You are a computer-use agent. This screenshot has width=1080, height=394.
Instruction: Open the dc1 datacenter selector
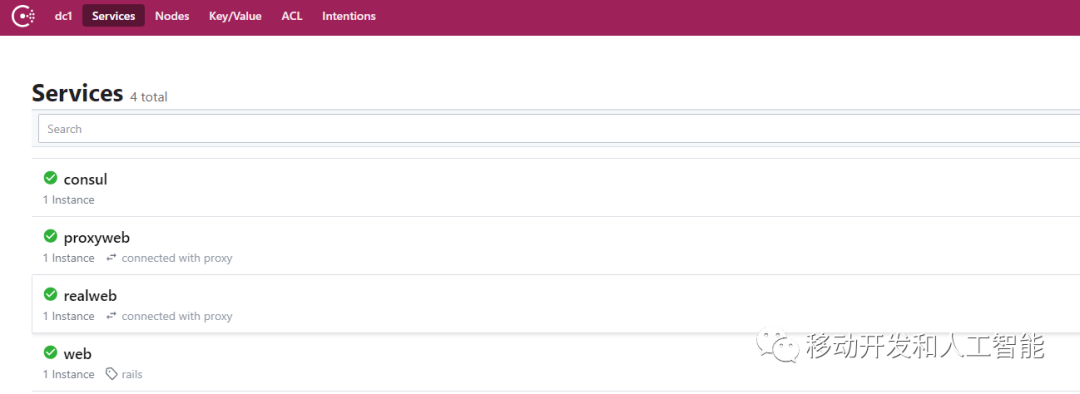[63, 16]
